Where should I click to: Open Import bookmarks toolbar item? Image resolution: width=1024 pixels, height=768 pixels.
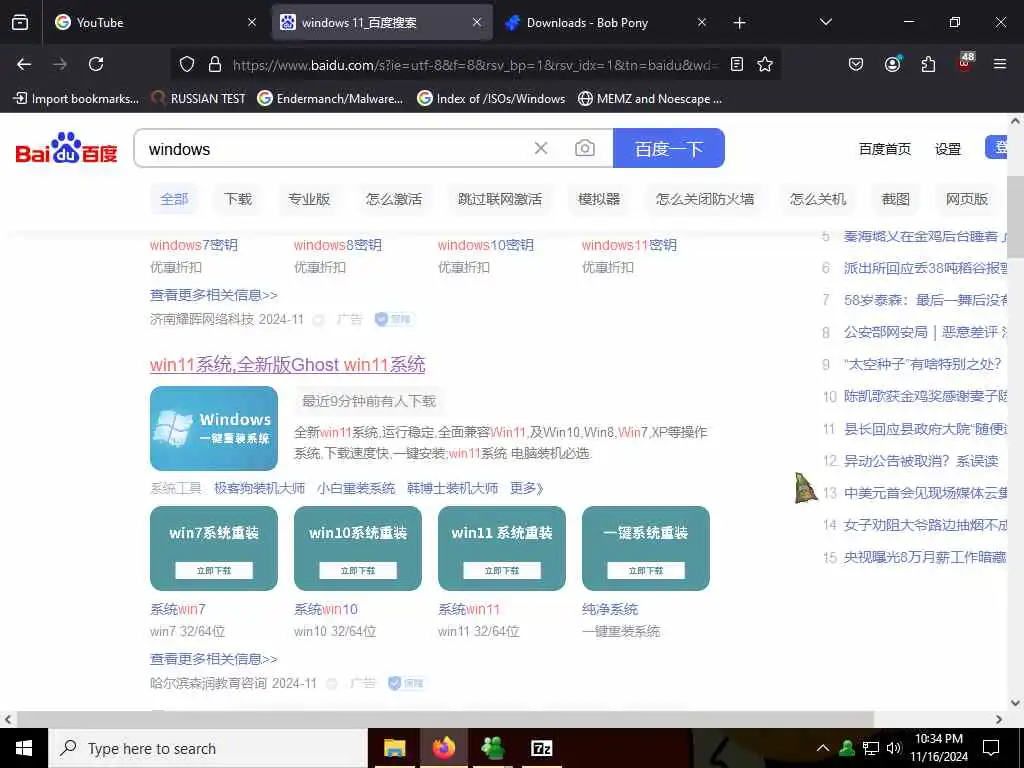[76, 99]
